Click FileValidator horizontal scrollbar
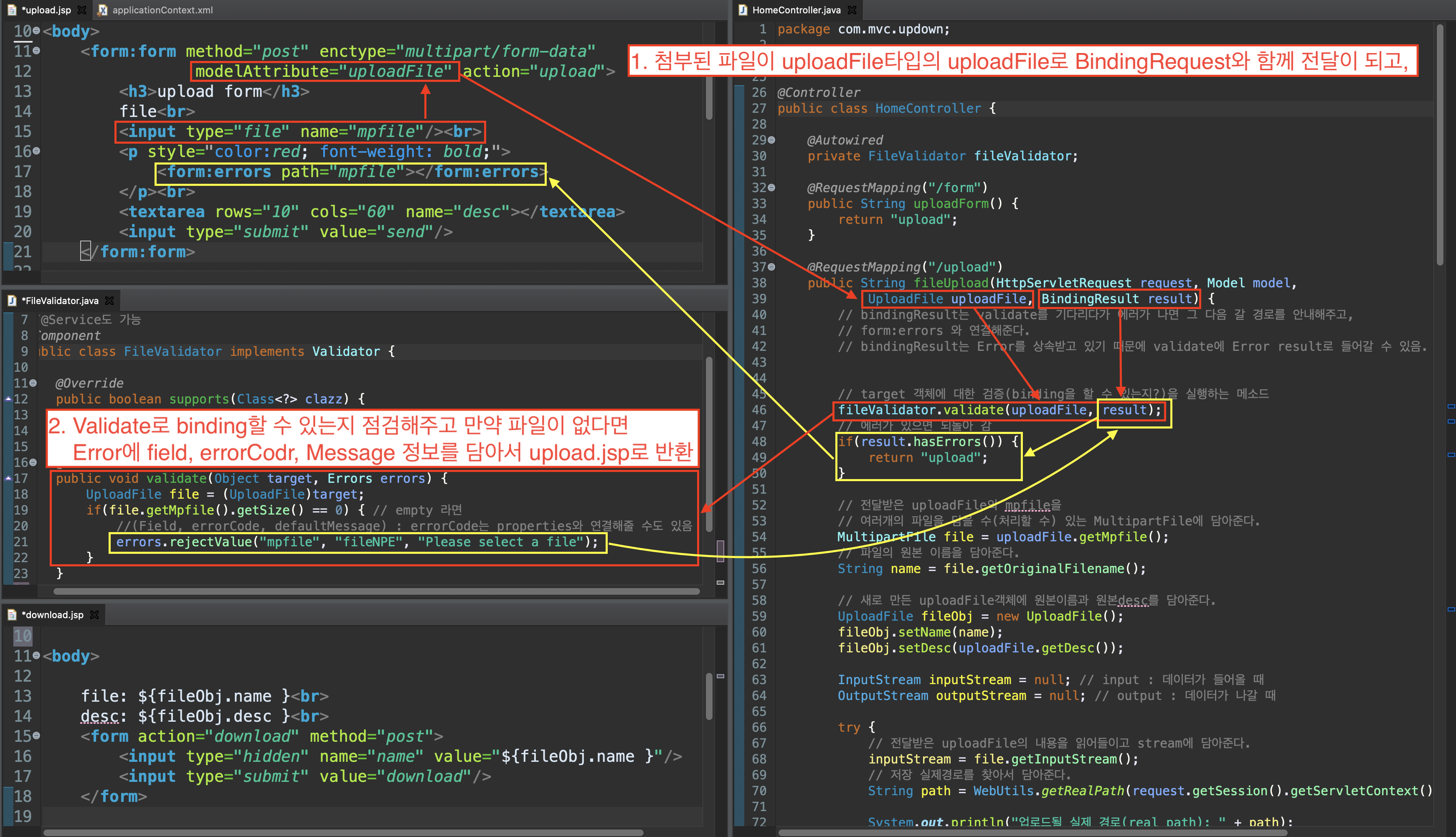Image resolution: width=1456 pixels, height=837 pixels. 376,591
